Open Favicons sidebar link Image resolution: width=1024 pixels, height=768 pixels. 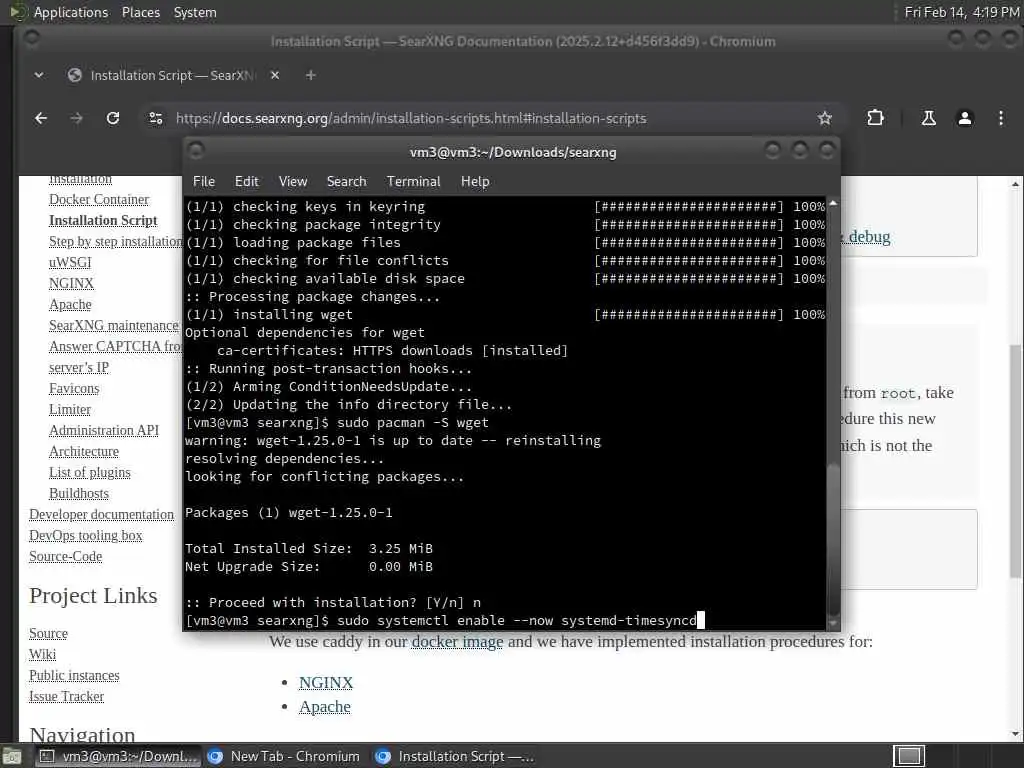[x=74, y=388]
